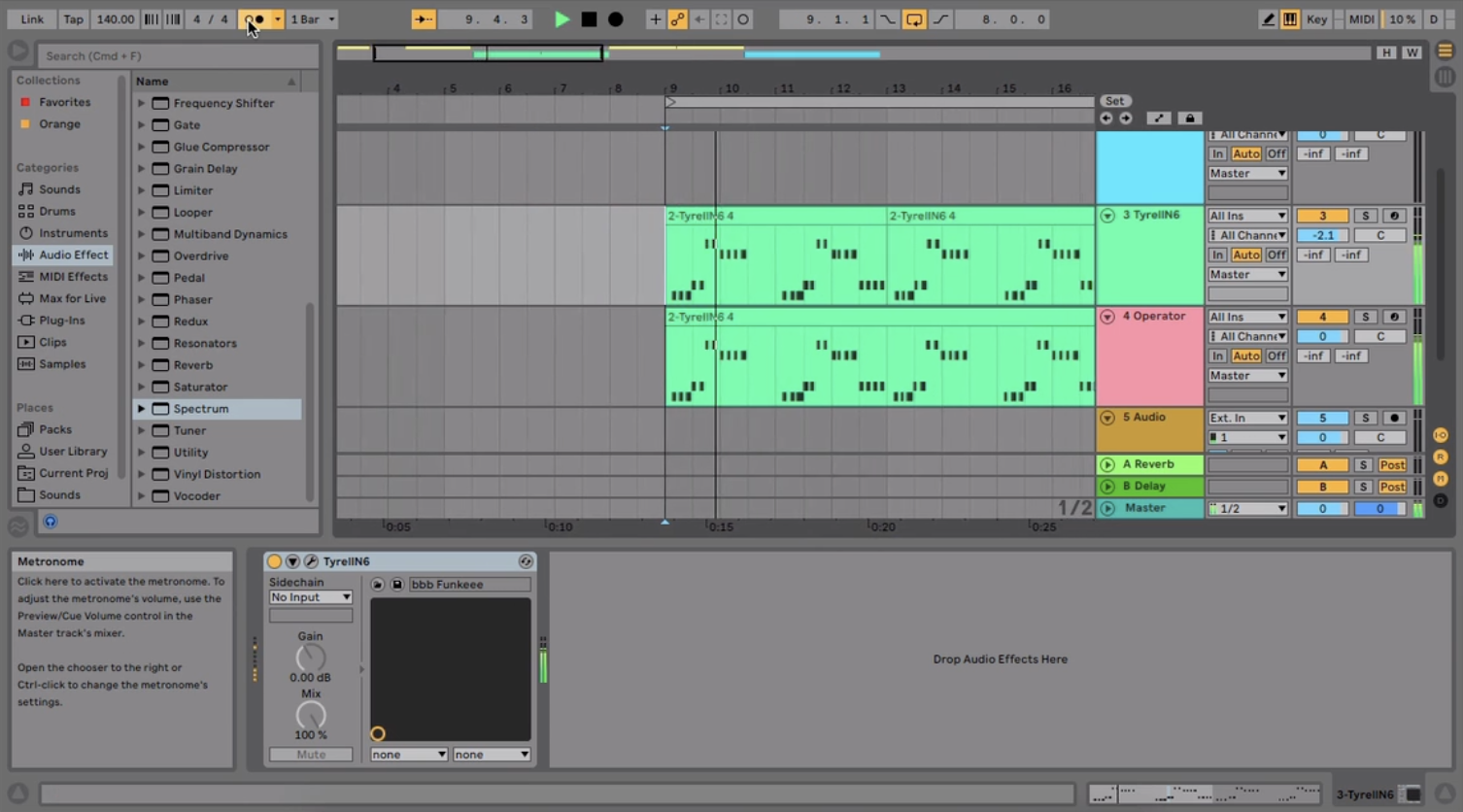Click the Re-enable Automation arrow icon

pyautogui.click(x=699, y=19)
